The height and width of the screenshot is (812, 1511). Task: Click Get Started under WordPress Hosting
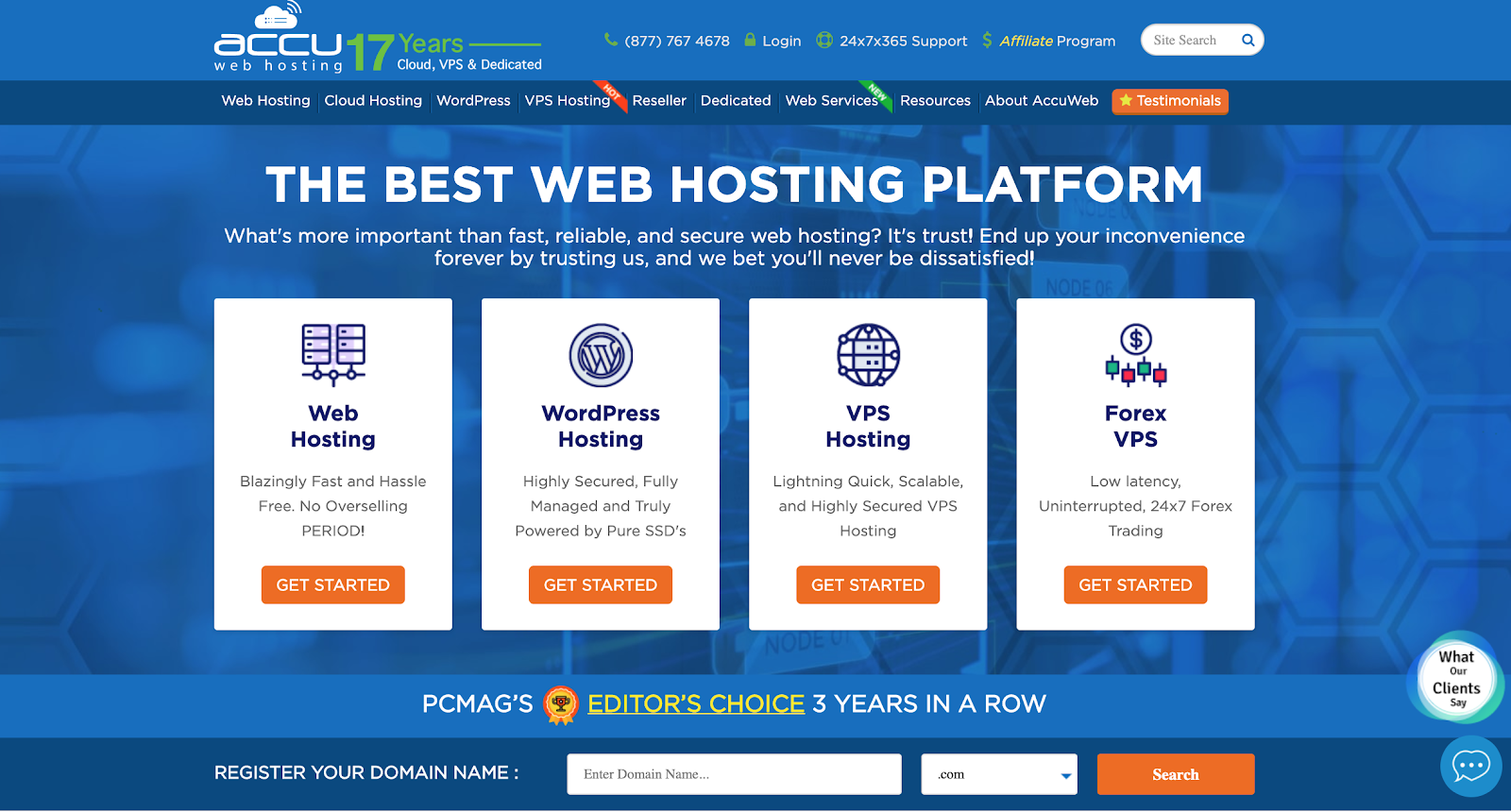pyautogui.click(x=601, y=585)
